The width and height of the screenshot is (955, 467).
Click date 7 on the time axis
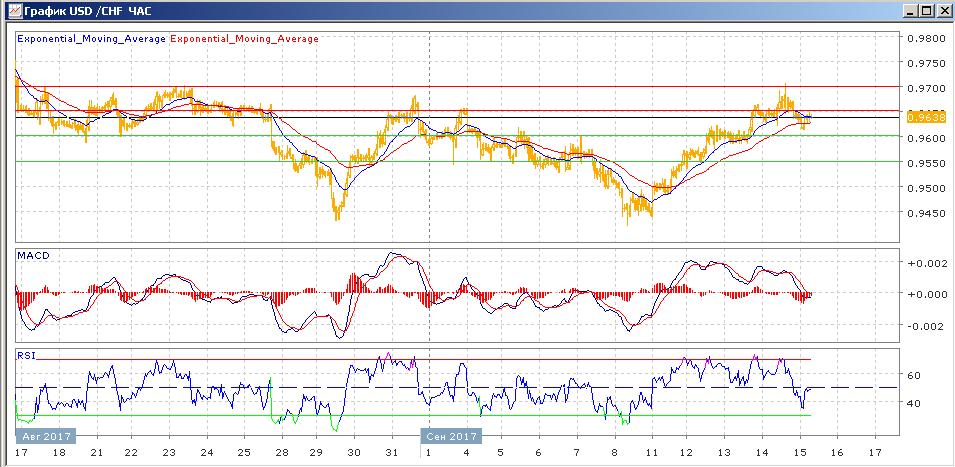[576, 453]
